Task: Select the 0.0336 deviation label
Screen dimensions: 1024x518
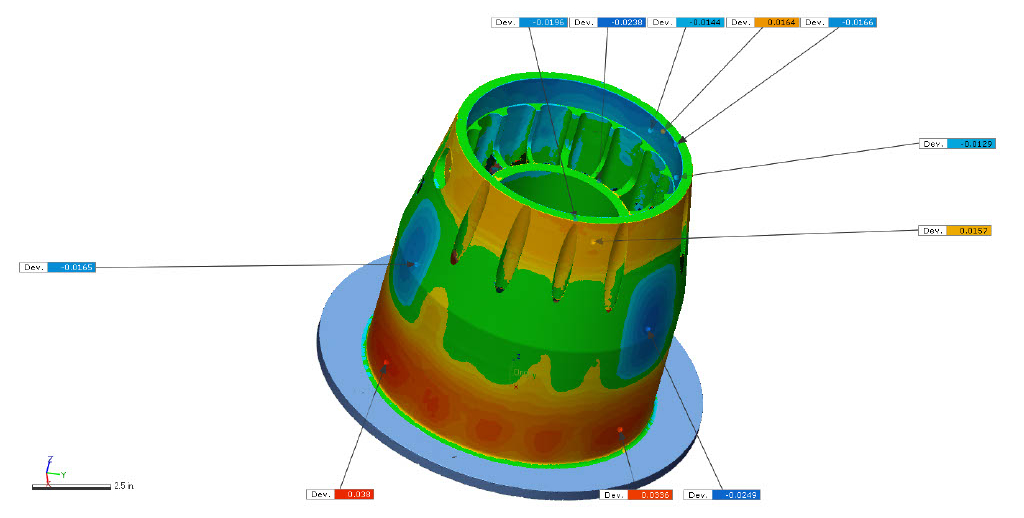Action: (x=636, y=495)
